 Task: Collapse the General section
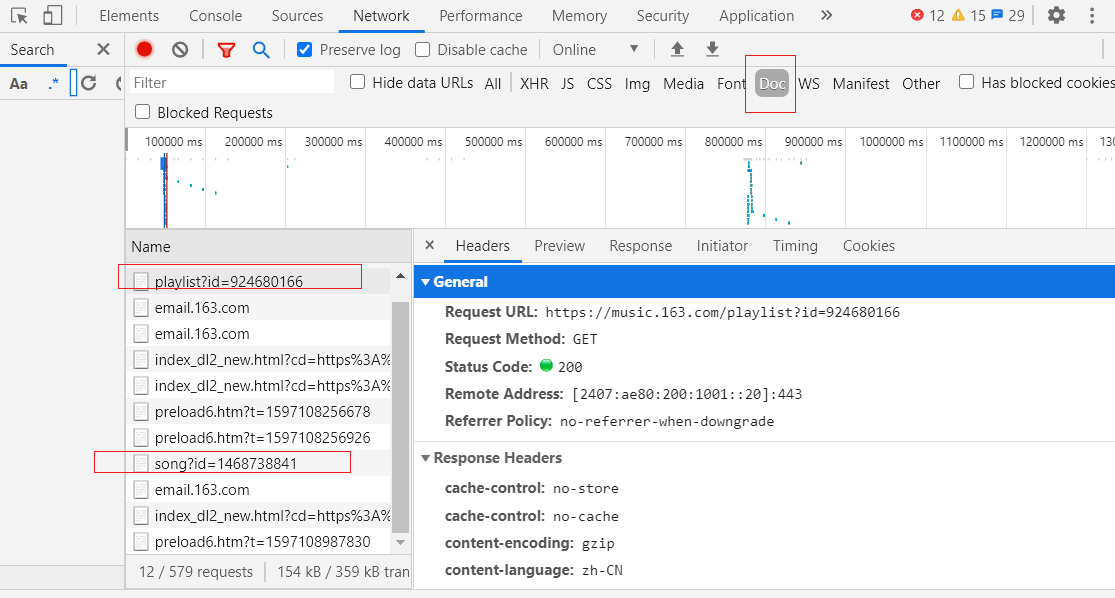click(425, 282)
